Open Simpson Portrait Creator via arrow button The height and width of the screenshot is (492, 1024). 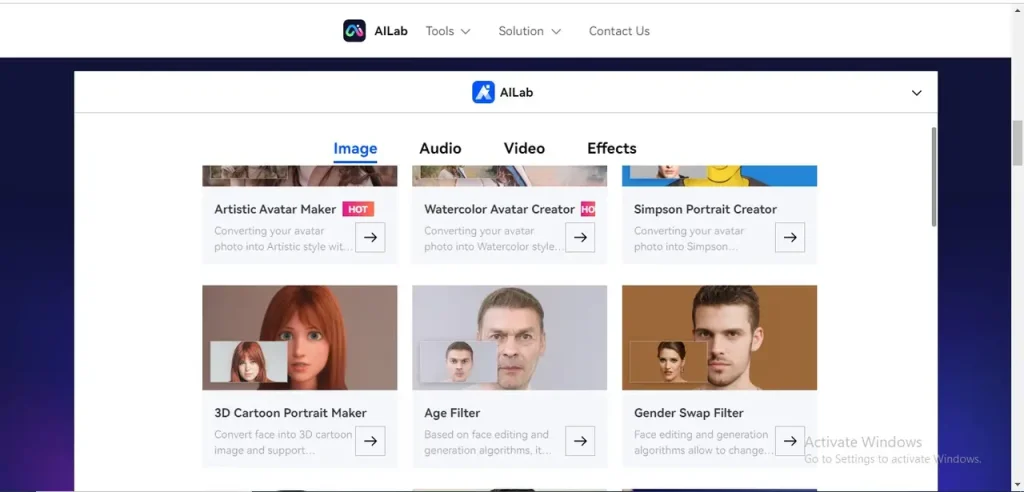(790, 237)
